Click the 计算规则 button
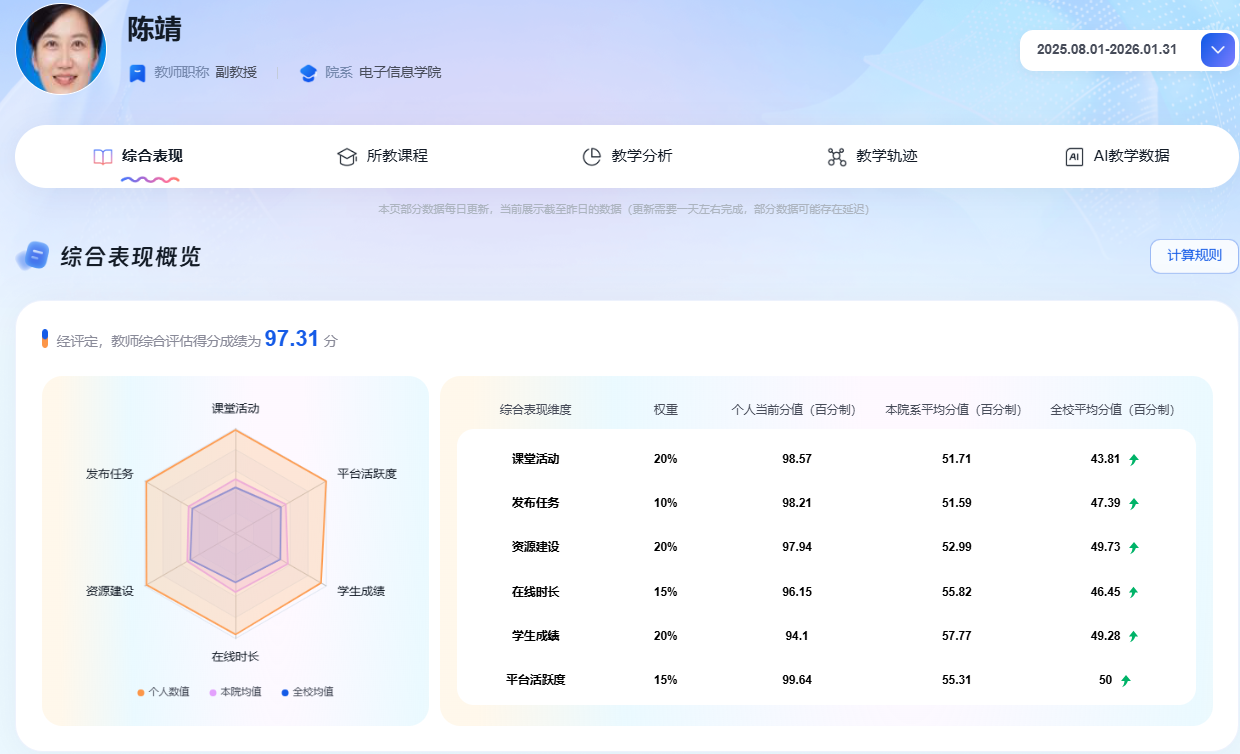 coord(1194,256)
